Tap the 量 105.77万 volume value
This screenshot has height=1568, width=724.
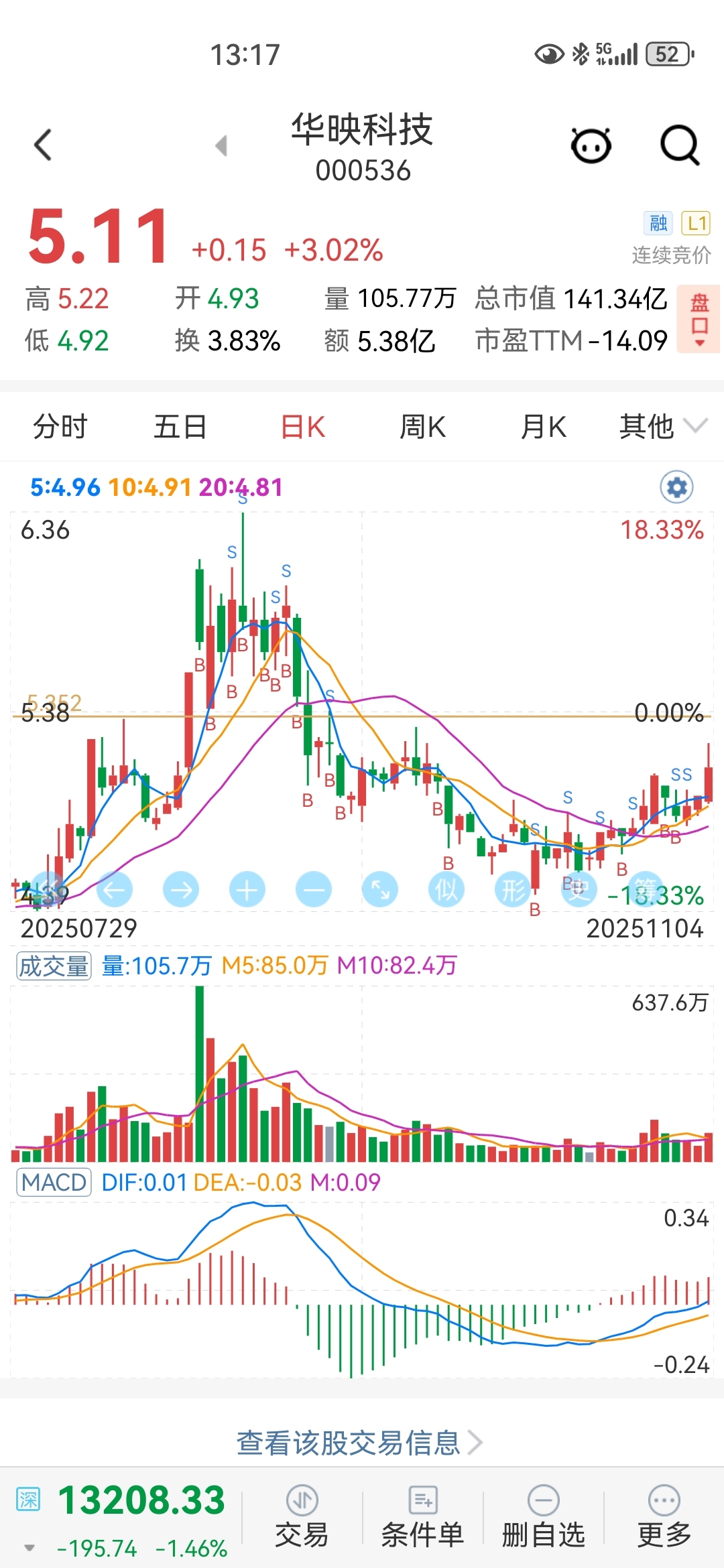(x=390, y=298)
